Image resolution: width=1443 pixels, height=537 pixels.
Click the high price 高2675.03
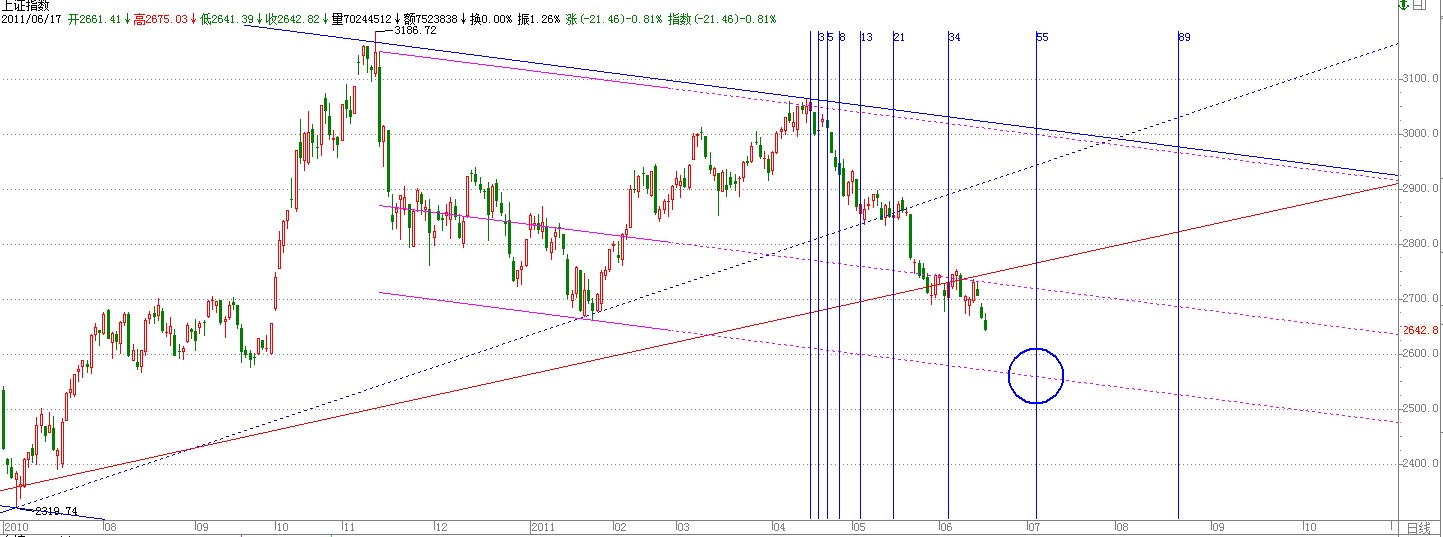point(160,19)
